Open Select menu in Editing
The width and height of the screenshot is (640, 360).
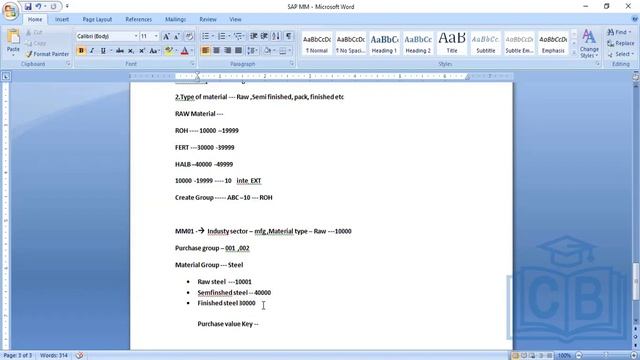(x=620, y=54)
